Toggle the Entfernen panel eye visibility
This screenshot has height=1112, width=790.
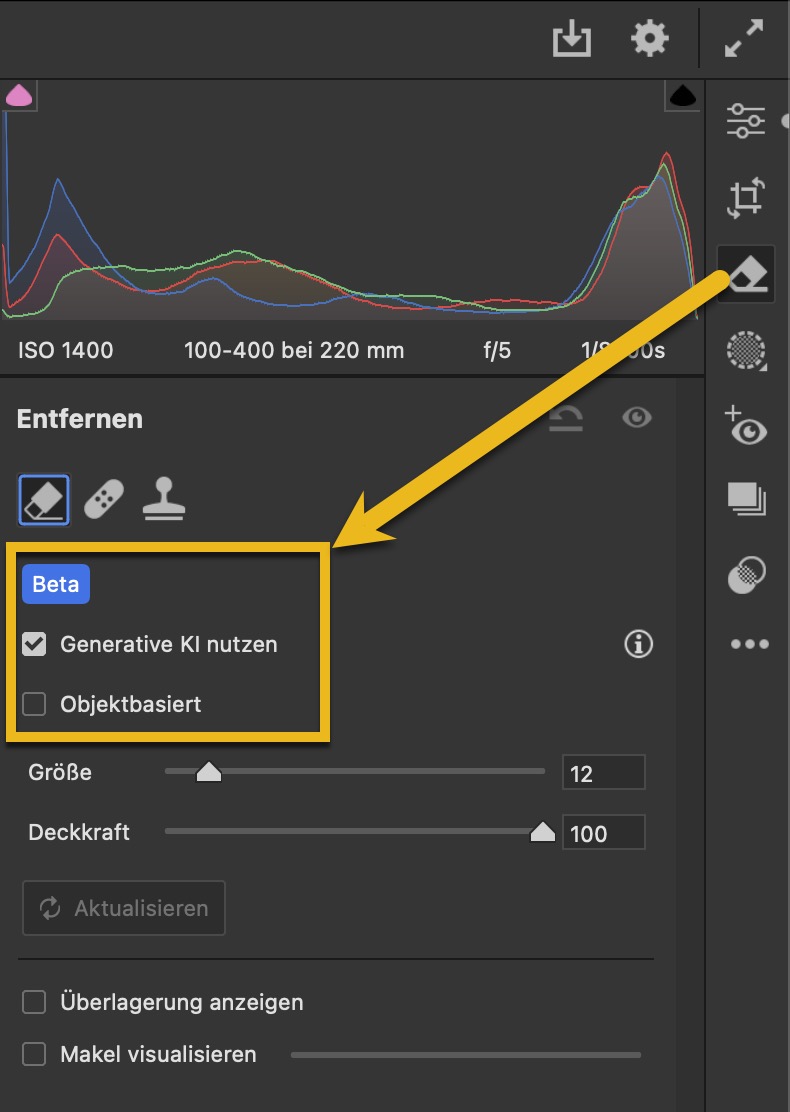[637, 418]
